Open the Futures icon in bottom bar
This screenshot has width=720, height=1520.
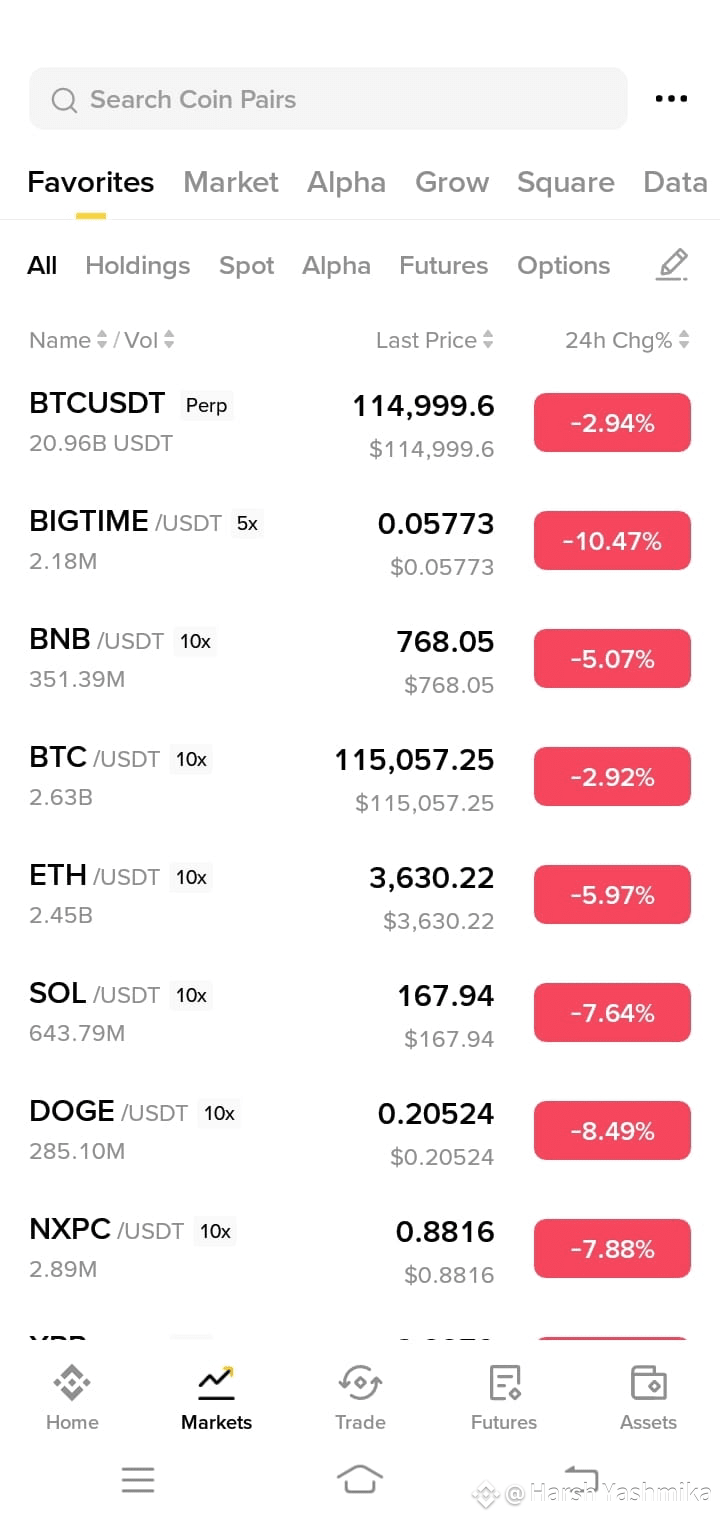[504, 1383]
